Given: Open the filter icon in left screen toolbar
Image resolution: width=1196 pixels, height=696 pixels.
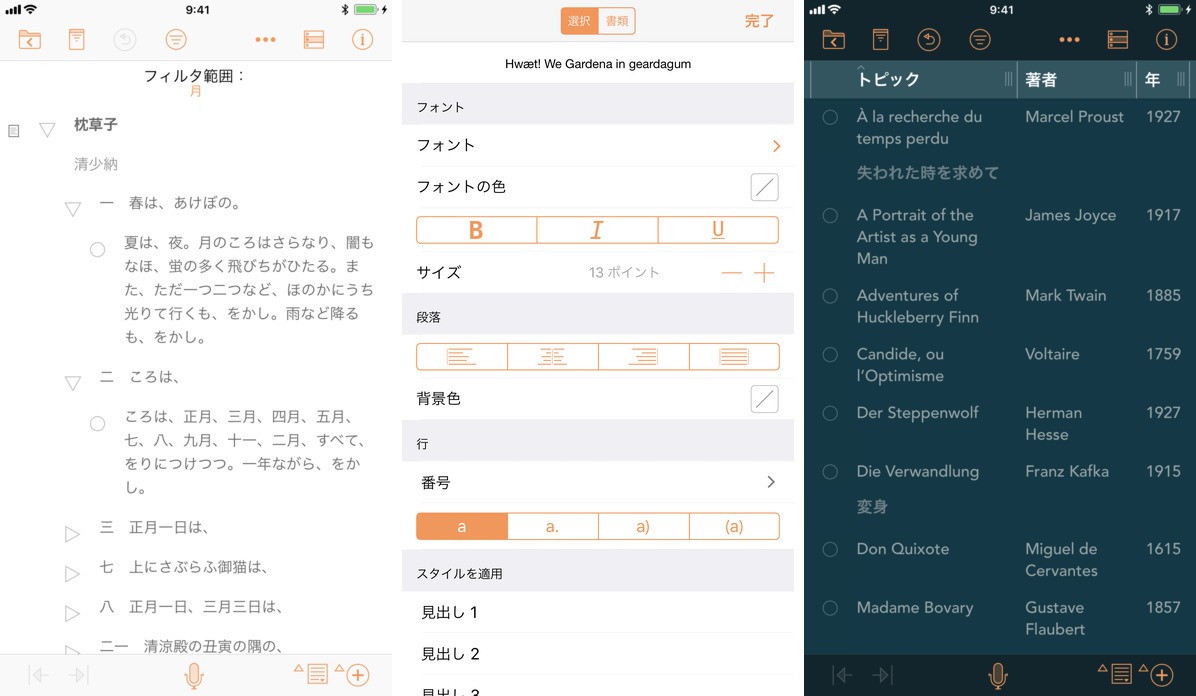Looking at the screenshot, I should click(x=175, y=39).
